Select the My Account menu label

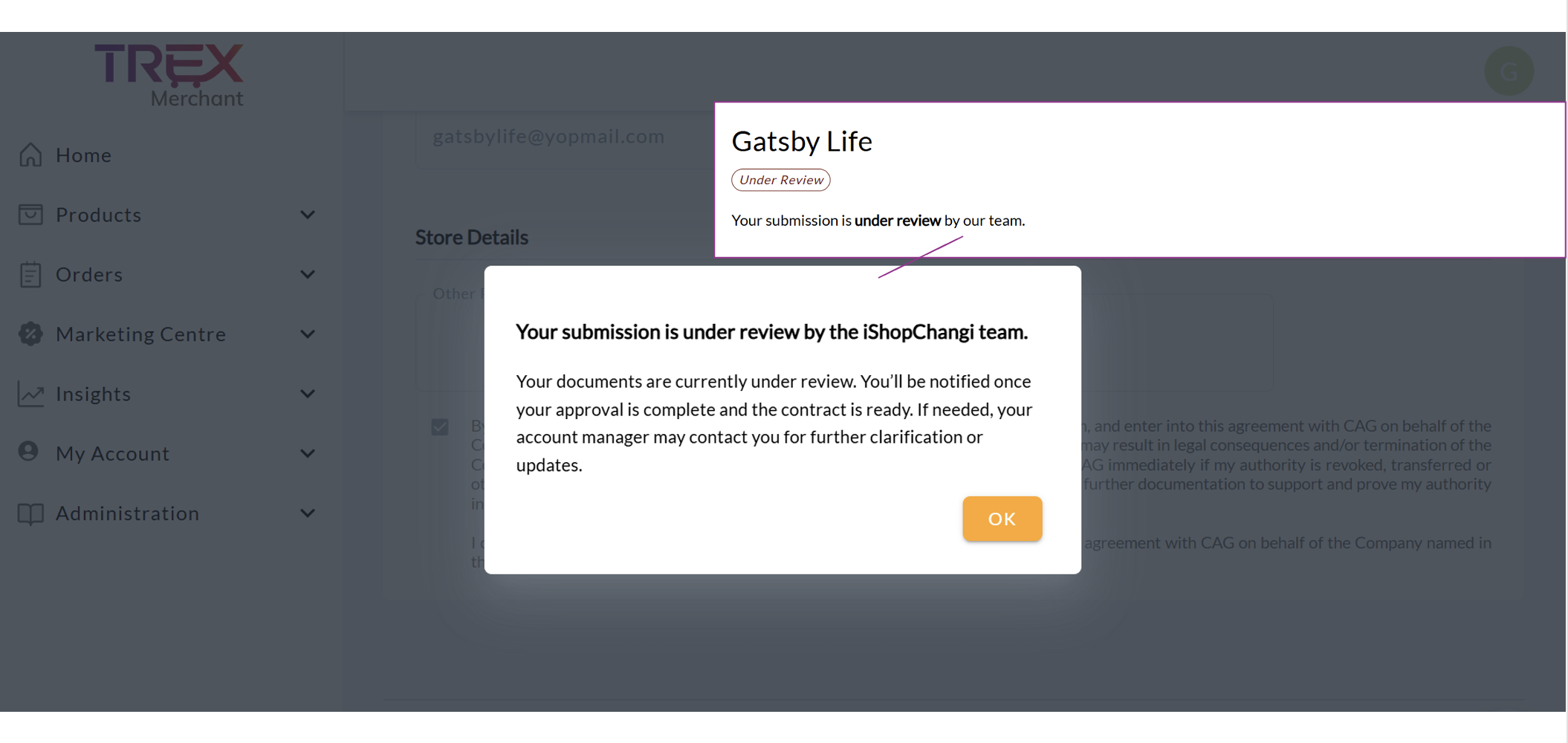(x=113, y=453)
